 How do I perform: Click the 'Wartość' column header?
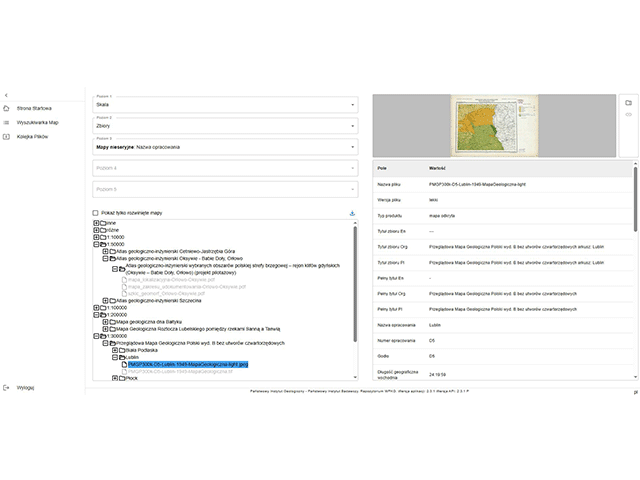pos(437,168)
